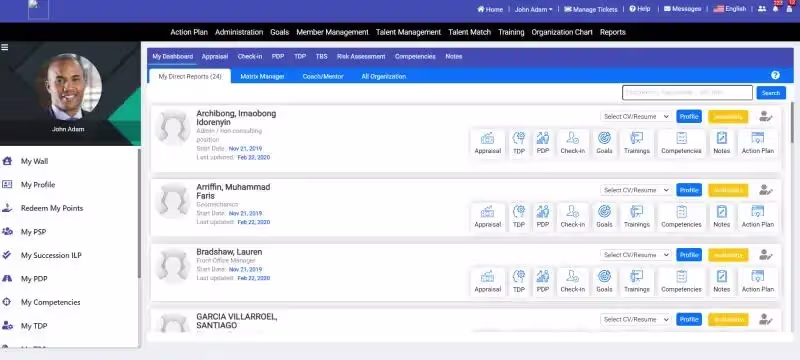
Task: Open Appraisal for Arriffin, Muhammad Faris
Action: coord(487,216)
